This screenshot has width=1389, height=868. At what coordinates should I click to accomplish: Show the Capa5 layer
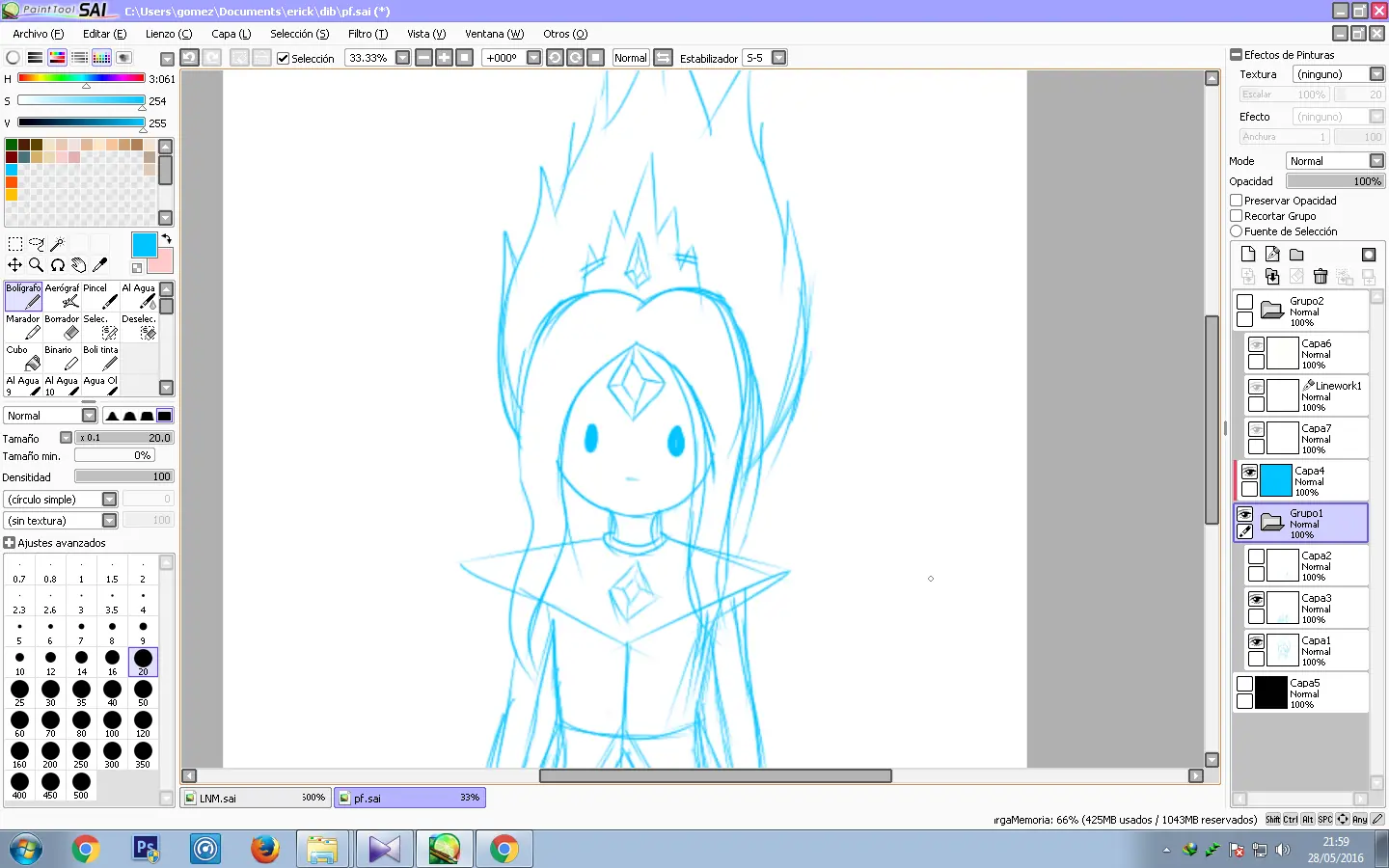pos(1245,684)
